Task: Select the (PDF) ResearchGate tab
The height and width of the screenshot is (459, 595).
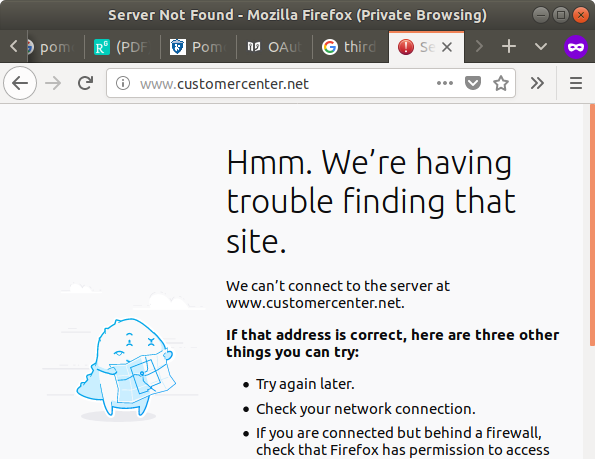Action: pos(122,47)
